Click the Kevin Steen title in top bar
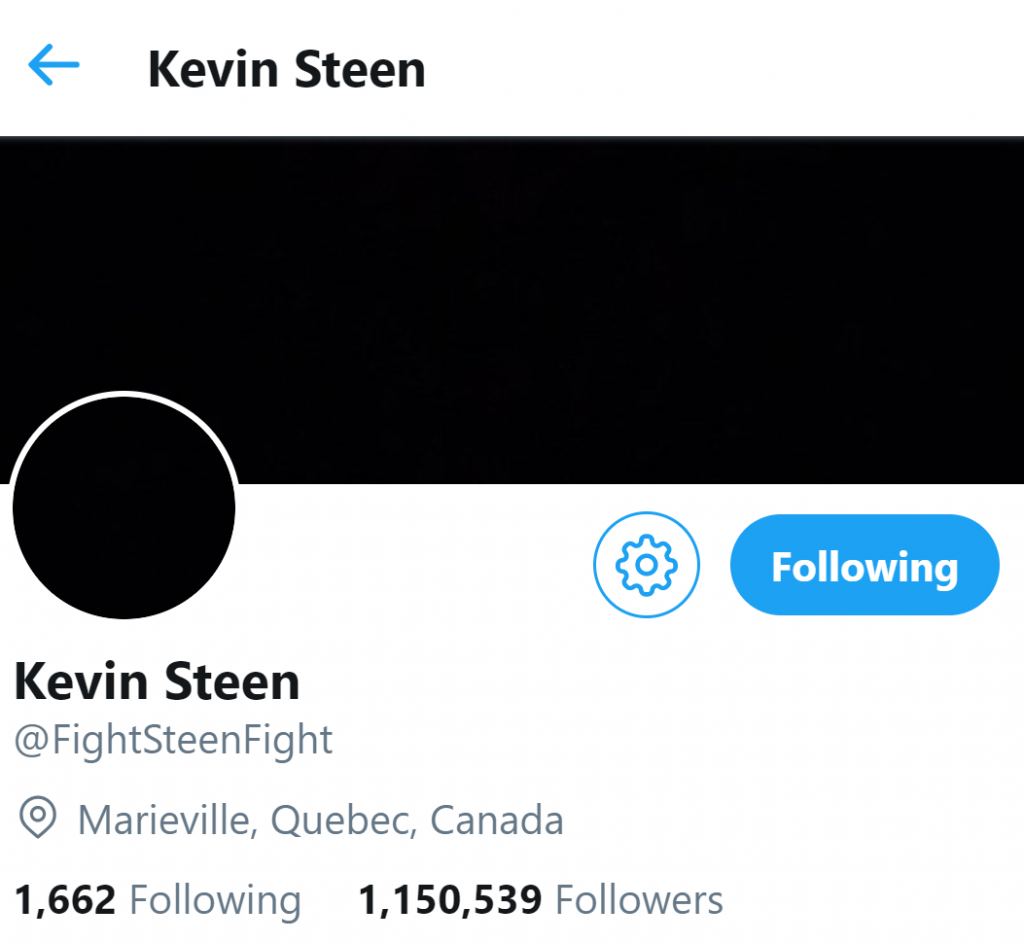1024x943 pixels. coord(287,69)
